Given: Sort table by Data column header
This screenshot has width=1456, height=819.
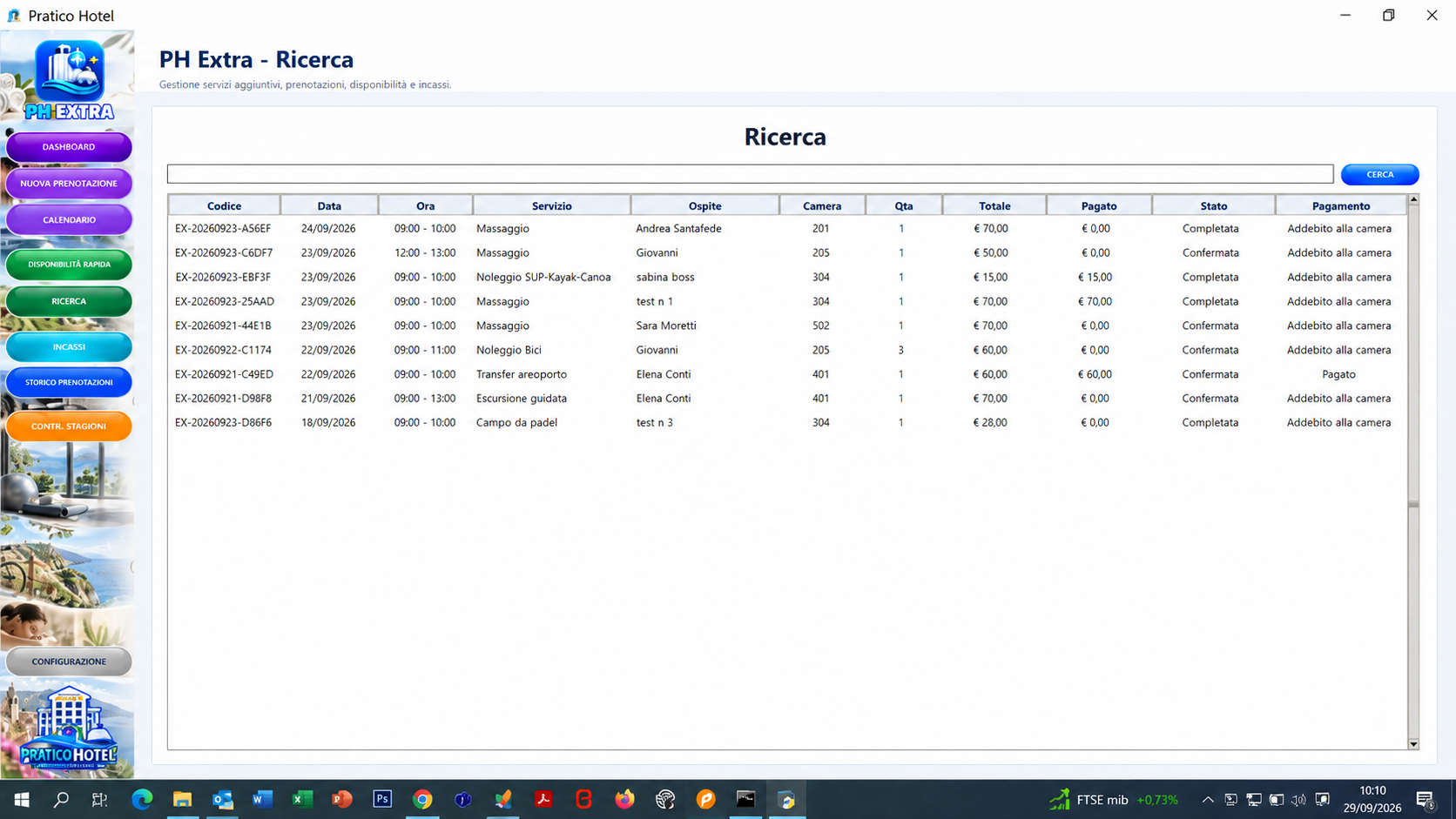Looking at the screenshot, I should [x=329, y=205].
